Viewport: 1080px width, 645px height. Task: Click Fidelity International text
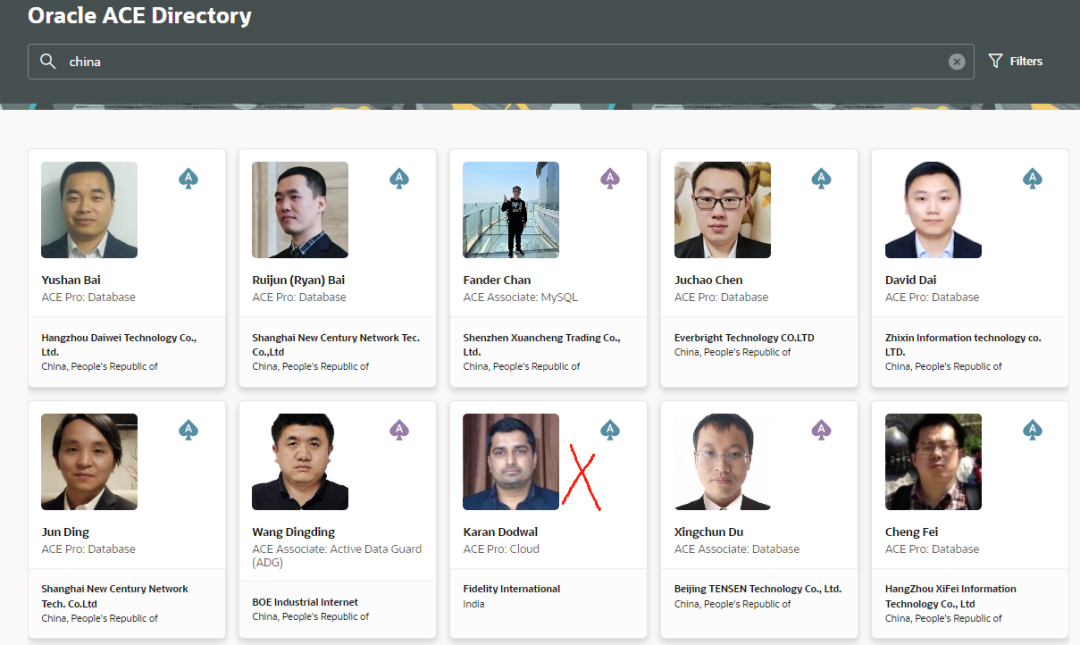(x=511, y=589)
